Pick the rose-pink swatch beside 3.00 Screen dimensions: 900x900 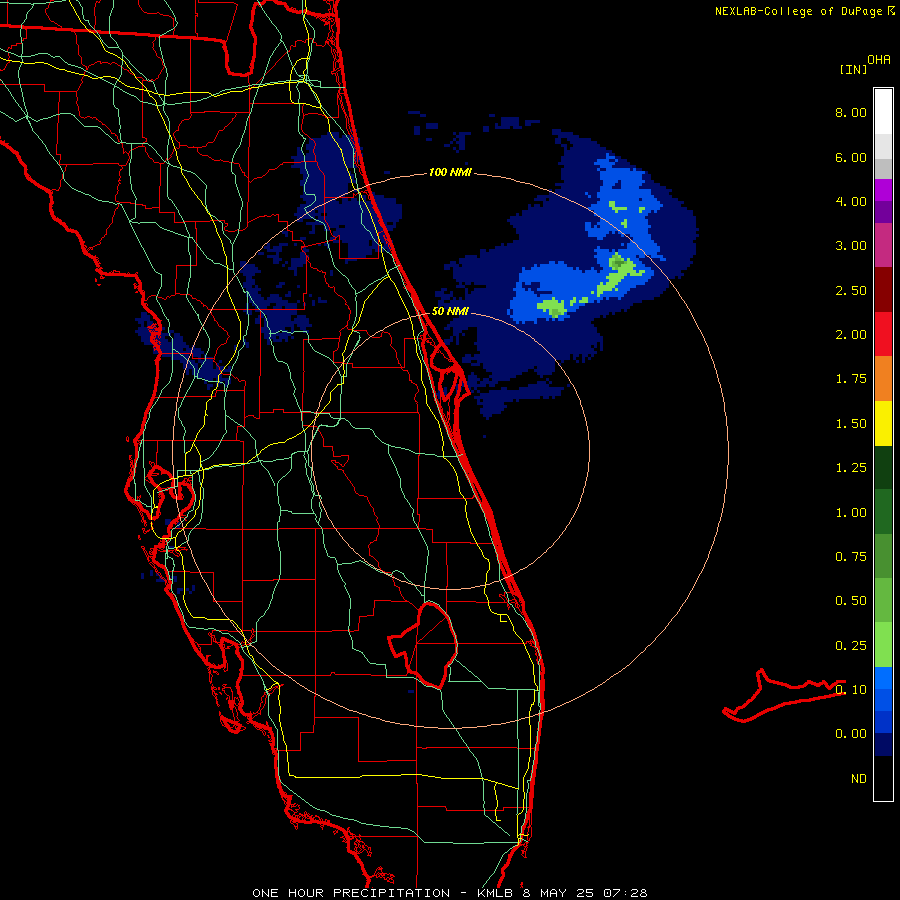883,245
